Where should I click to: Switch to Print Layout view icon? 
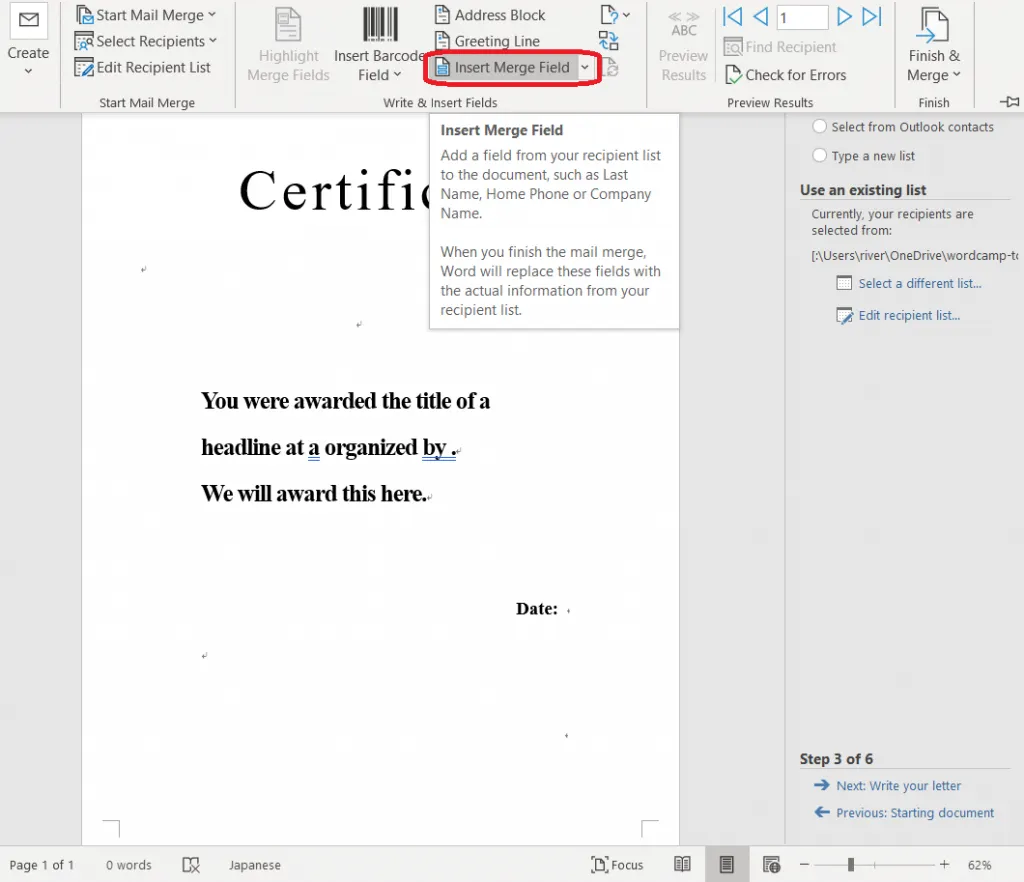727,864
